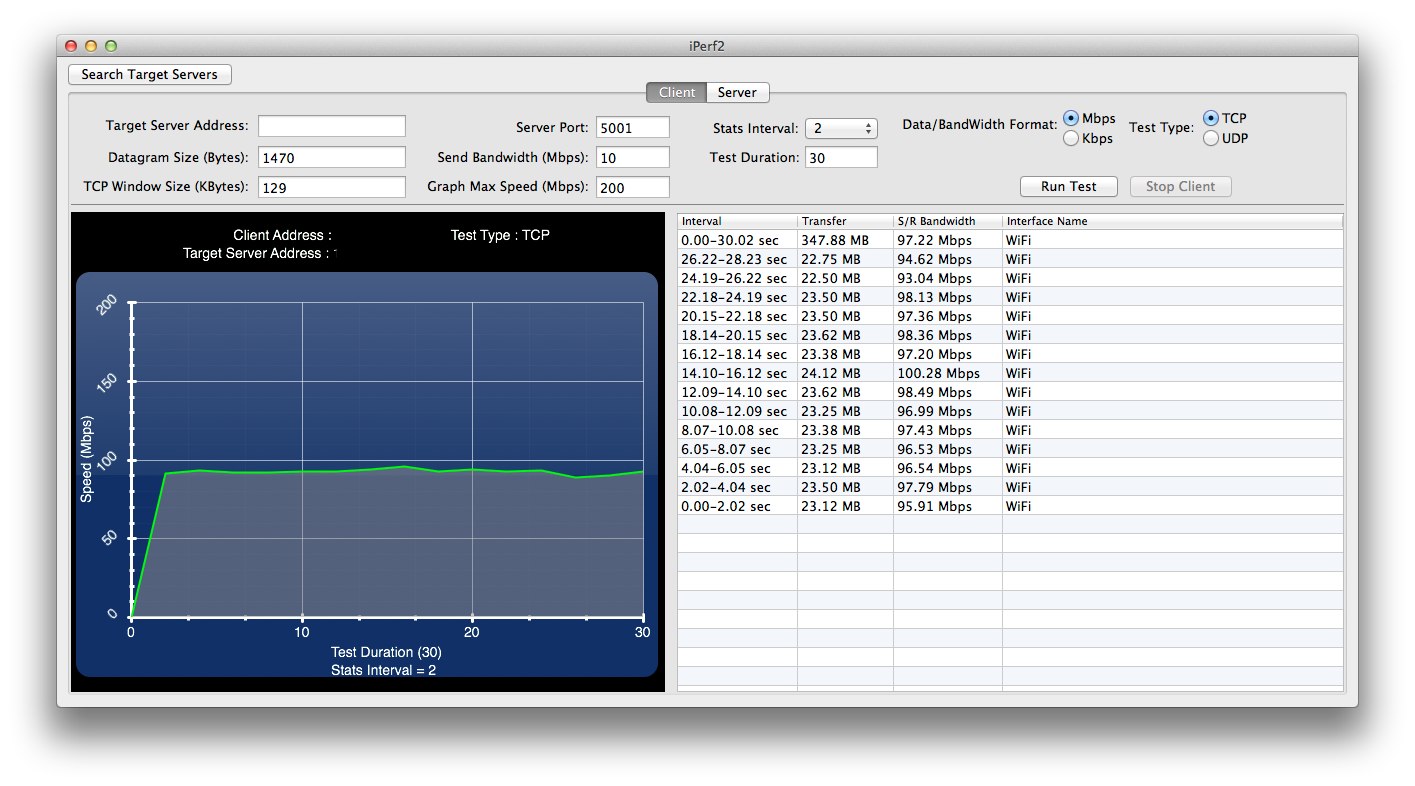Open the Stats Interval dropdown

coord(841,128)
